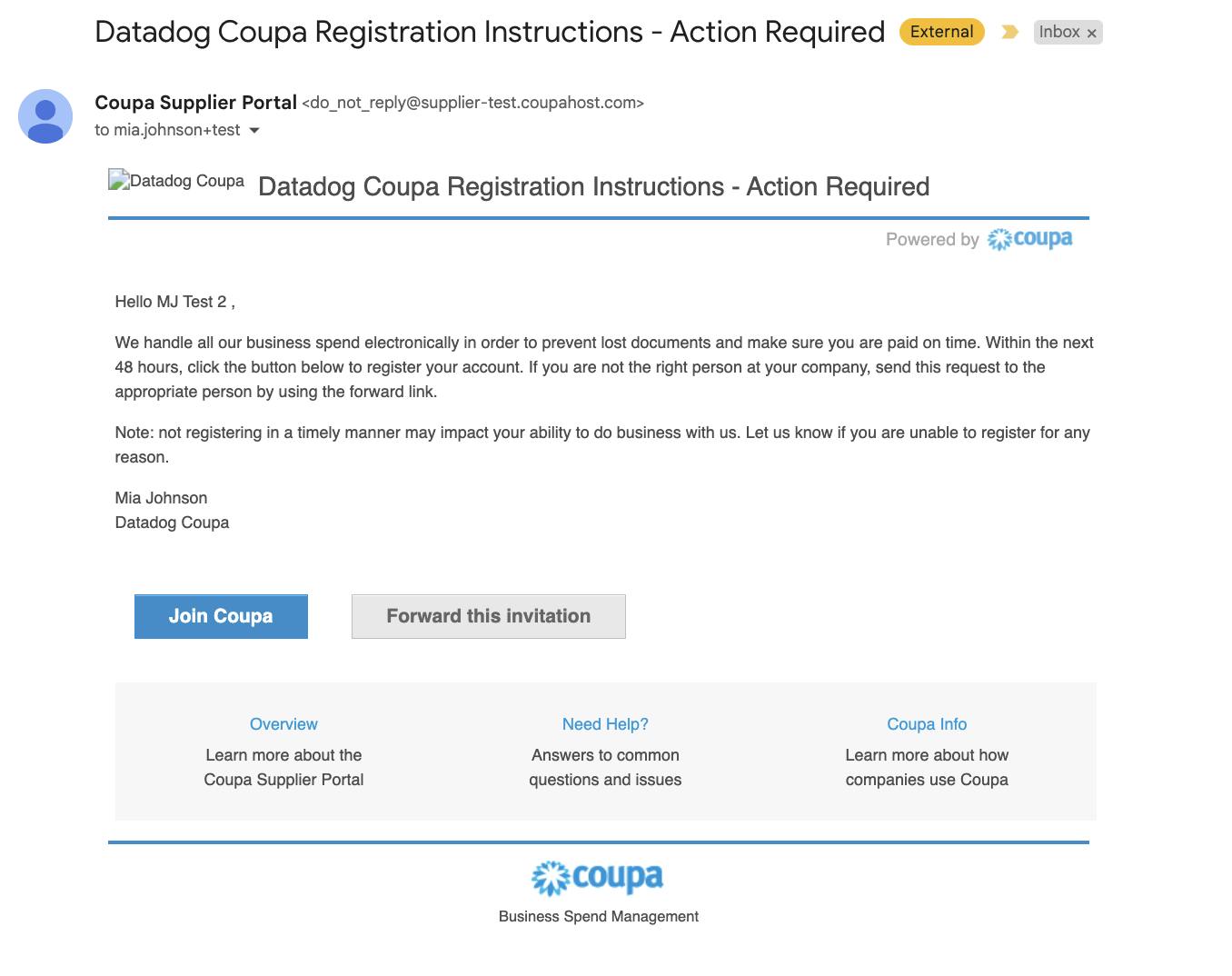Expand recipient details with the arrow near mia.johnson+test
This screenshot has height=976, width=1232.
[253, 130]
